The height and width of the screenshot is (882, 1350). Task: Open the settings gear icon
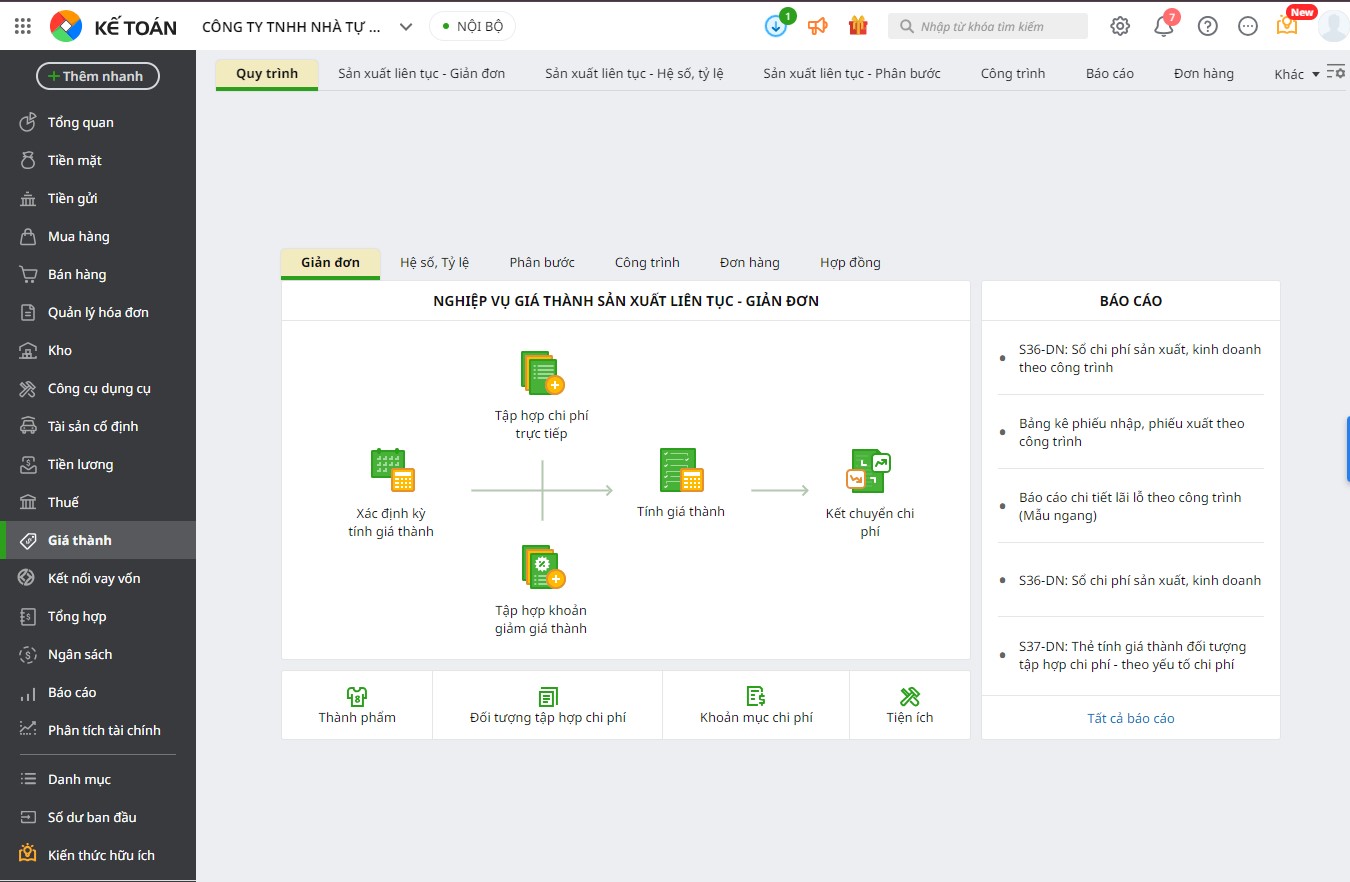pyautogui.click(x=1120, y=26)
